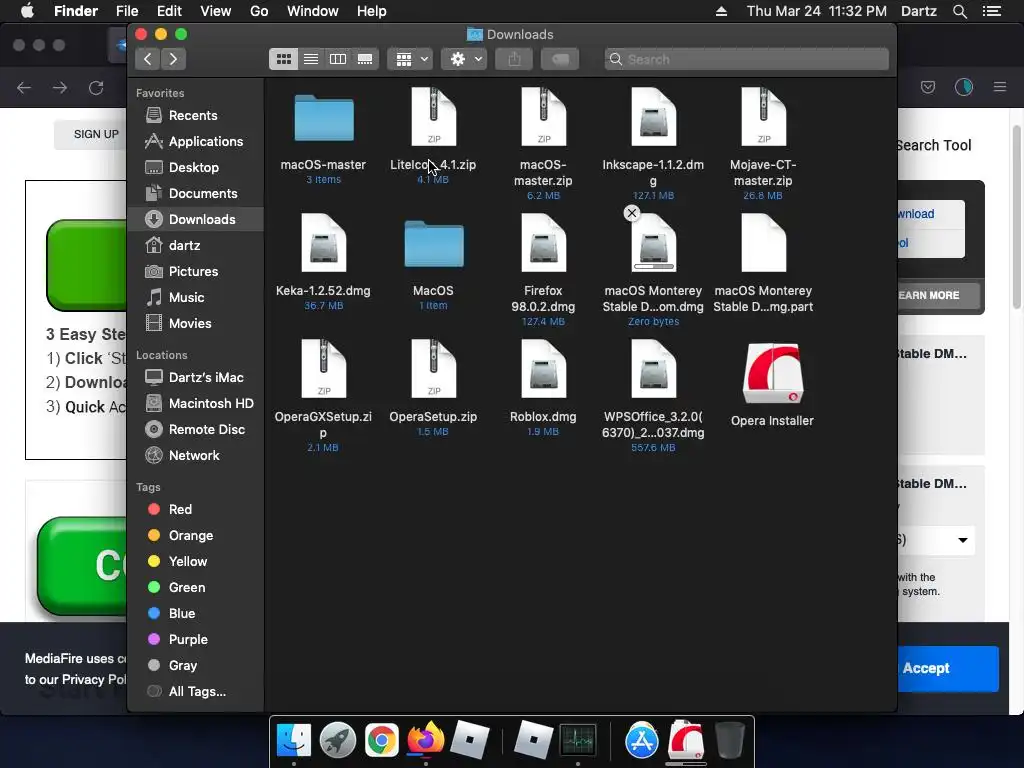Switch Finder to icon view

click(283, 59)
